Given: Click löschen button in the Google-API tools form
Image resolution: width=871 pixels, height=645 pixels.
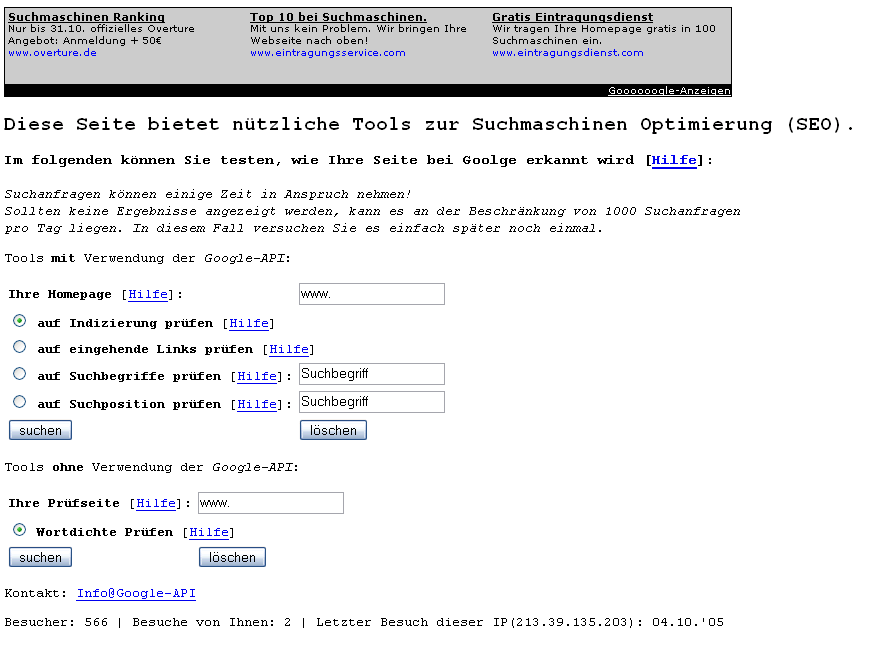Looking at the screenshot, I should pyautogui.click(x=333, y=431).
